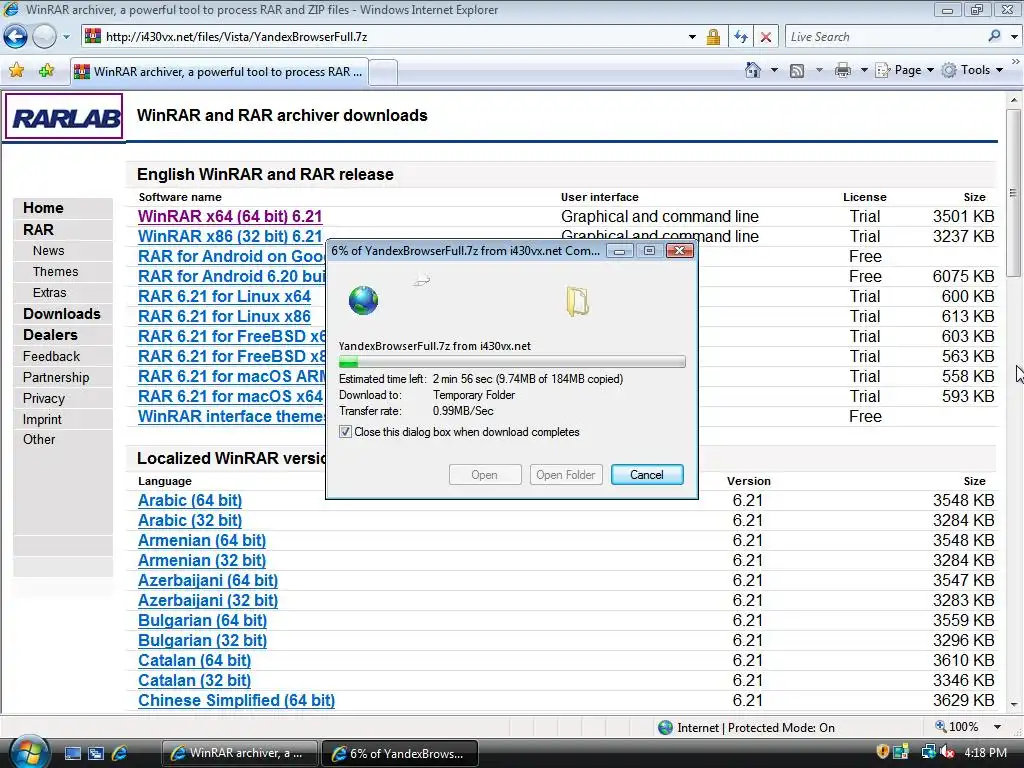Click the folder icon in the download dialog

(x=577, y=302)
